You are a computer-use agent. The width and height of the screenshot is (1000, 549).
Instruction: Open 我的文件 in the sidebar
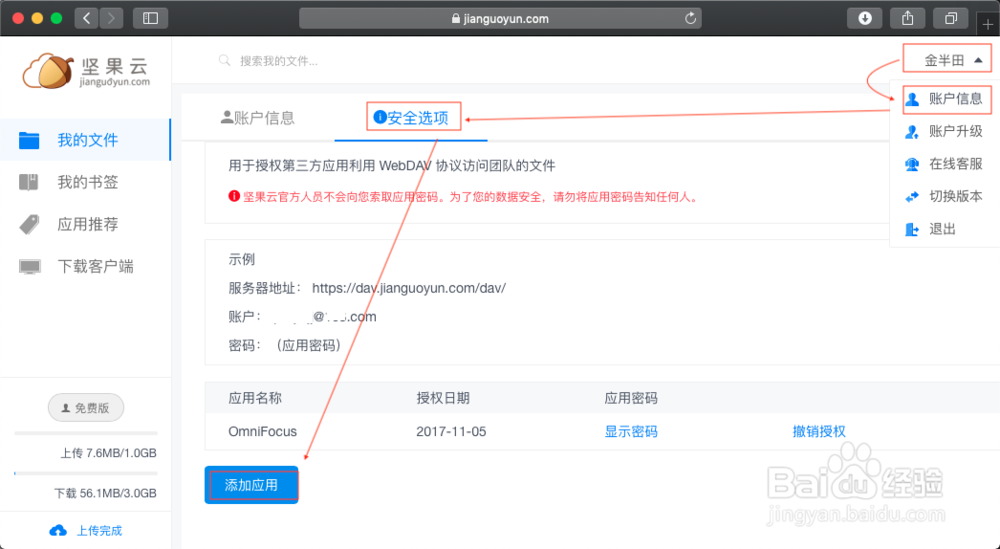coord(85,140)
